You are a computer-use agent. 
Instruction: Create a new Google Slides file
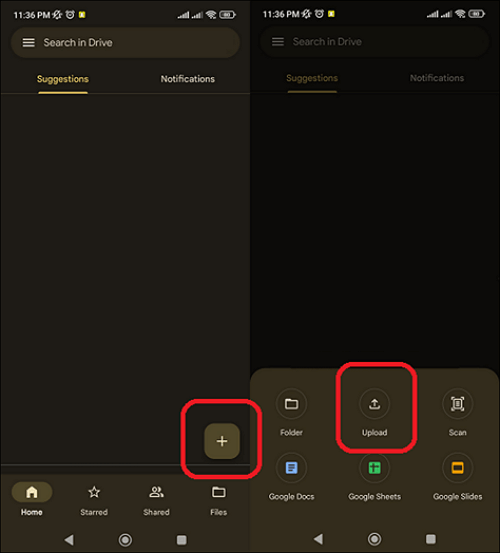pyautogui.click(x=457, y=476)
